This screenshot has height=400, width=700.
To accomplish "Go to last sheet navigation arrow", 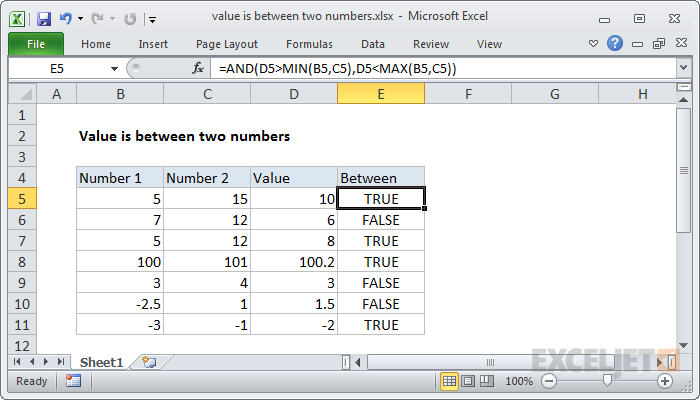I will (x=61, y=362).
